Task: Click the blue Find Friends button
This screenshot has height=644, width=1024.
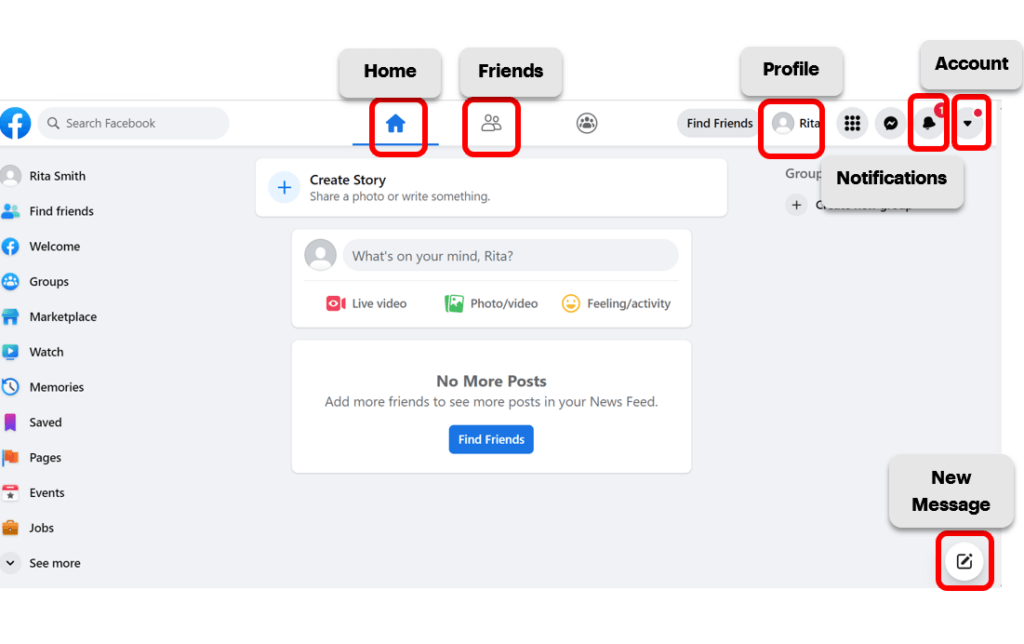Action: pyautogui.click(x=491, y=440)
